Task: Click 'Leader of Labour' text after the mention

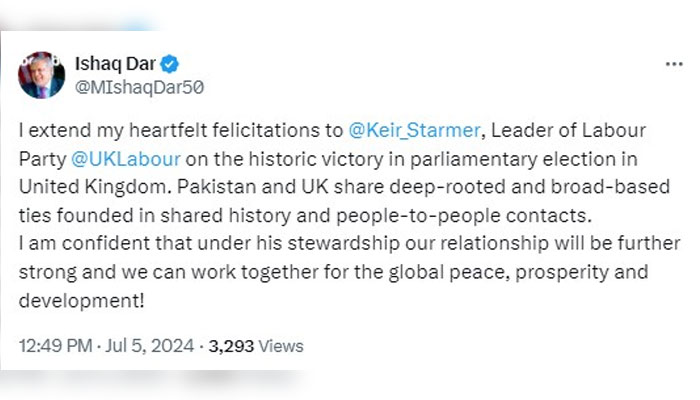Action: 564,130
